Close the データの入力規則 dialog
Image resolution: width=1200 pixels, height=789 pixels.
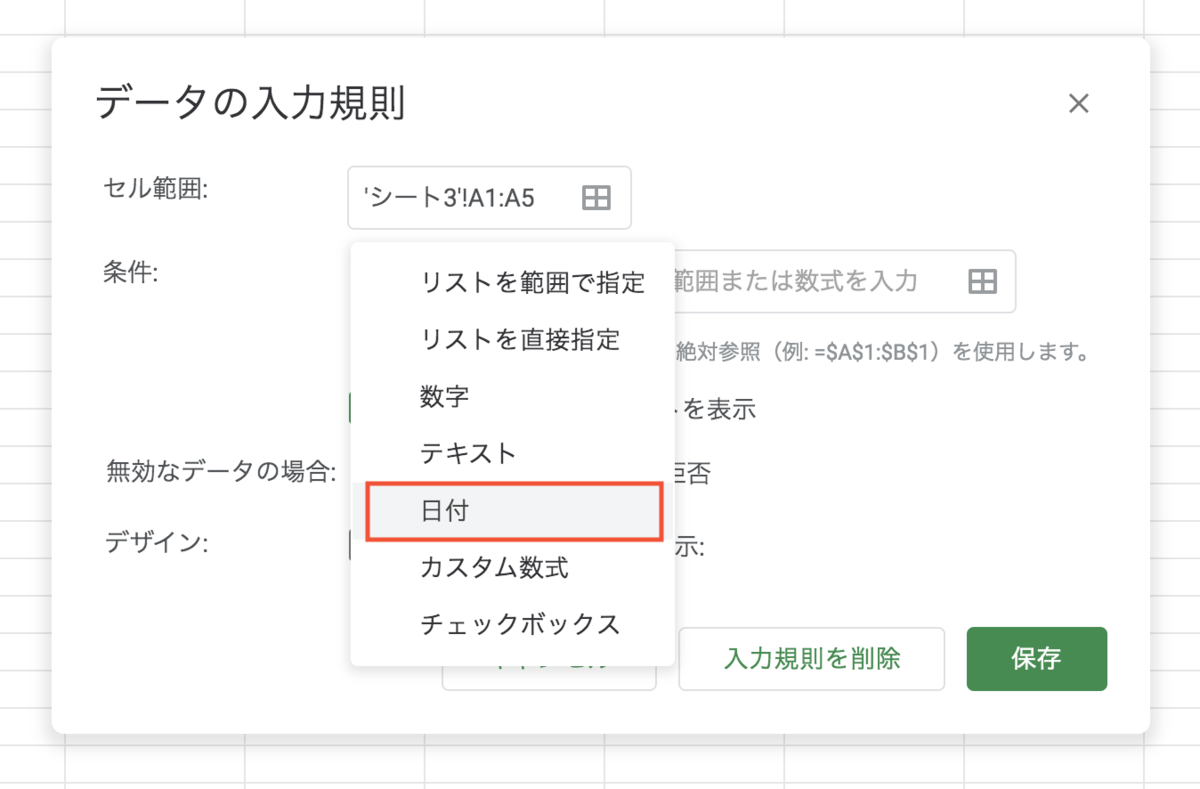pos(1078,104)
